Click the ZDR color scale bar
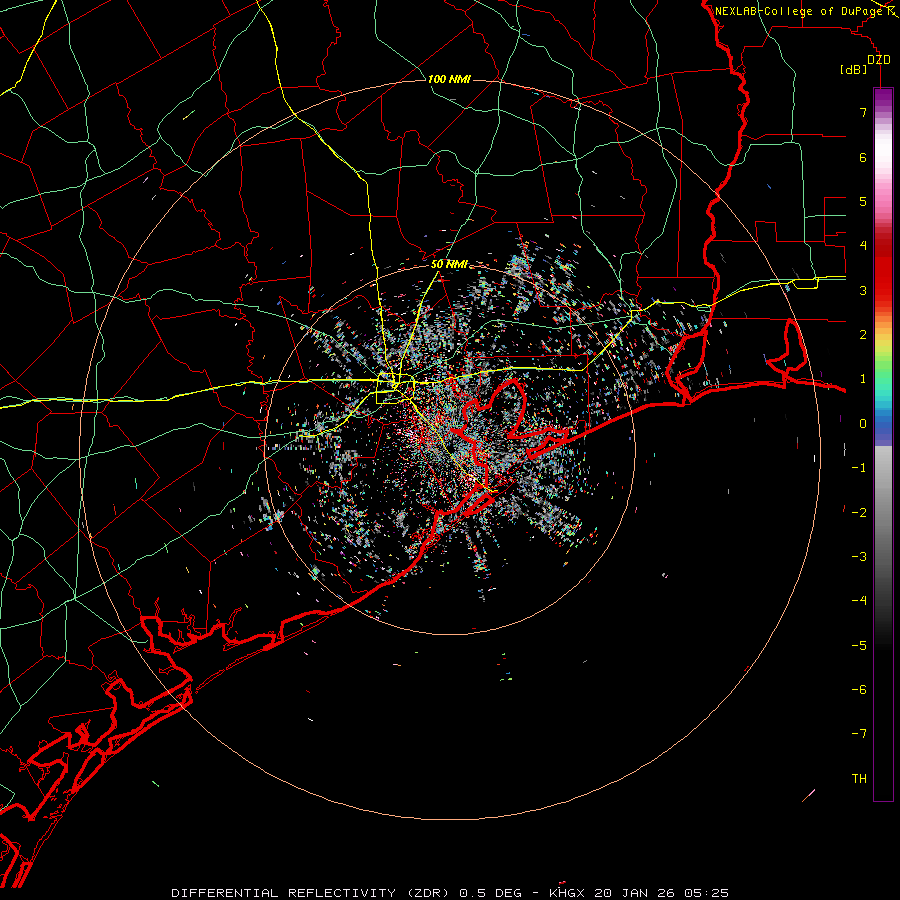 883,444
